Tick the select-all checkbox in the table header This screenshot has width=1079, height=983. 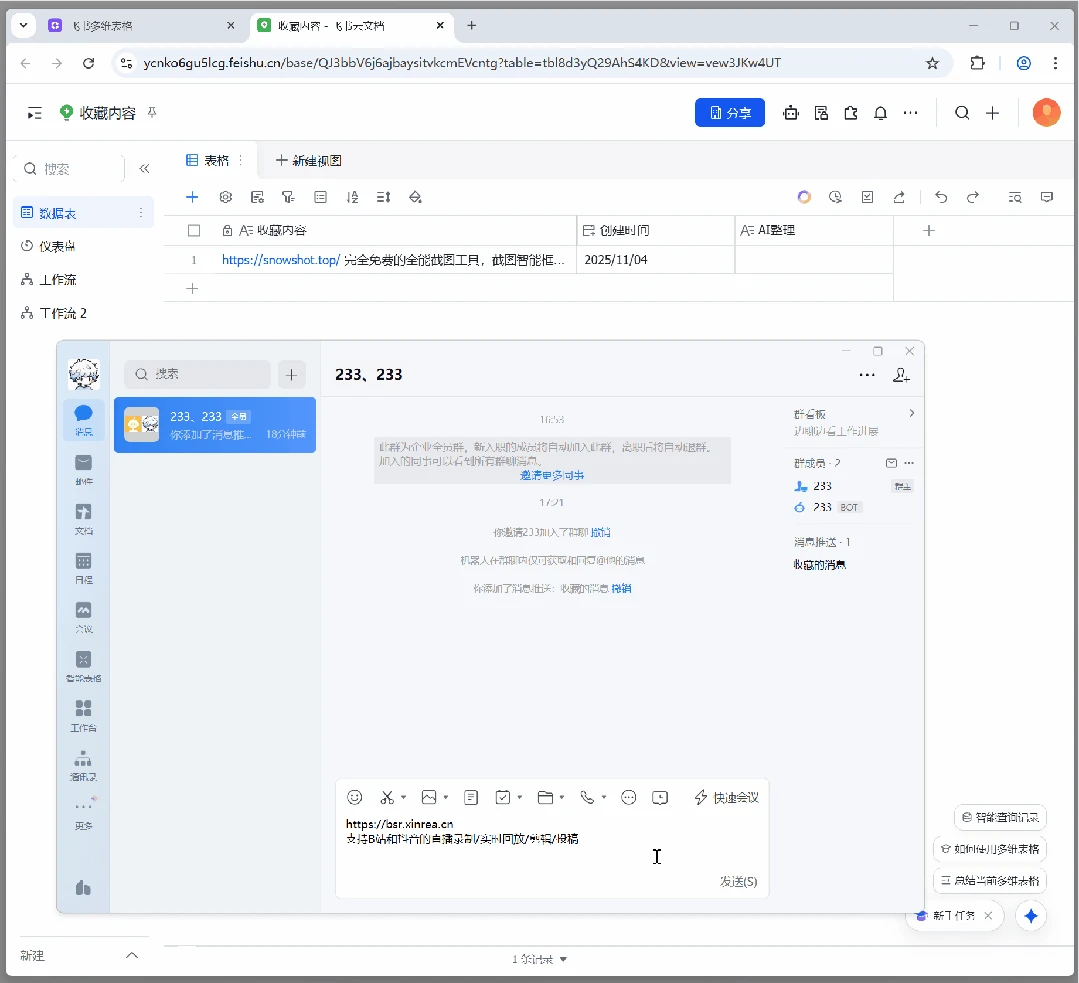point(194,231)
